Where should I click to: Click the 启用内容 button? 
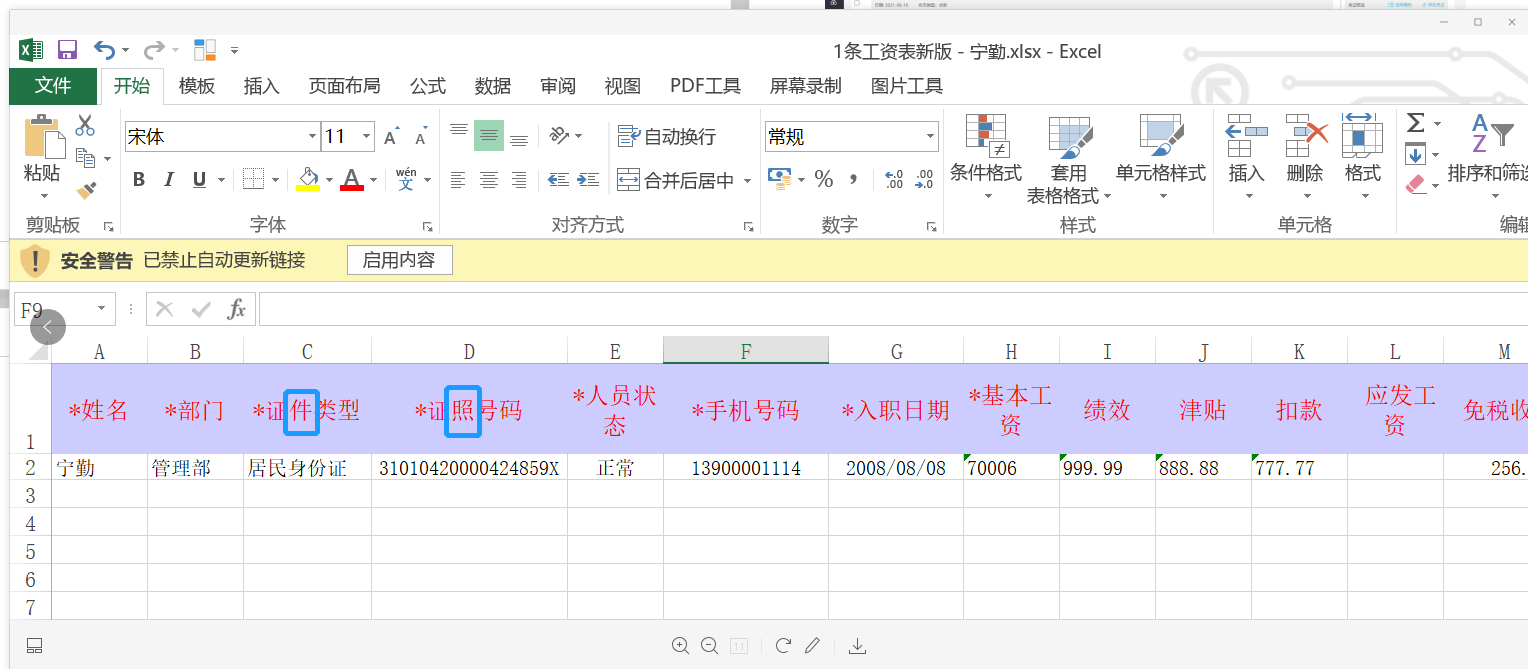tap(400, 260)
